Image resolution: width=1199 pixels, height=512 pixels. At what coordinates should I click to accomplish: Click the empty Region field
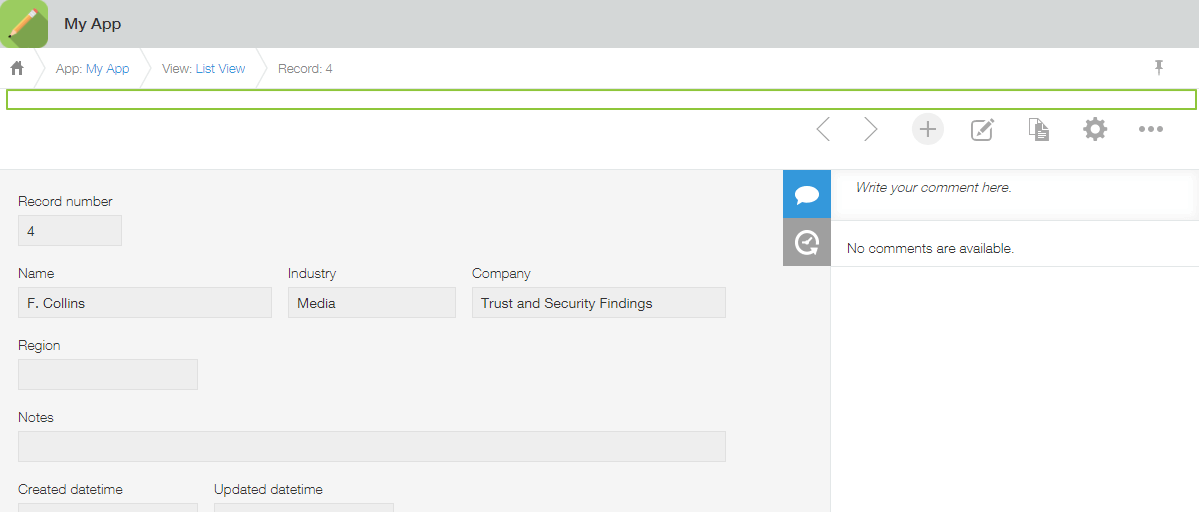pos(108,374)
